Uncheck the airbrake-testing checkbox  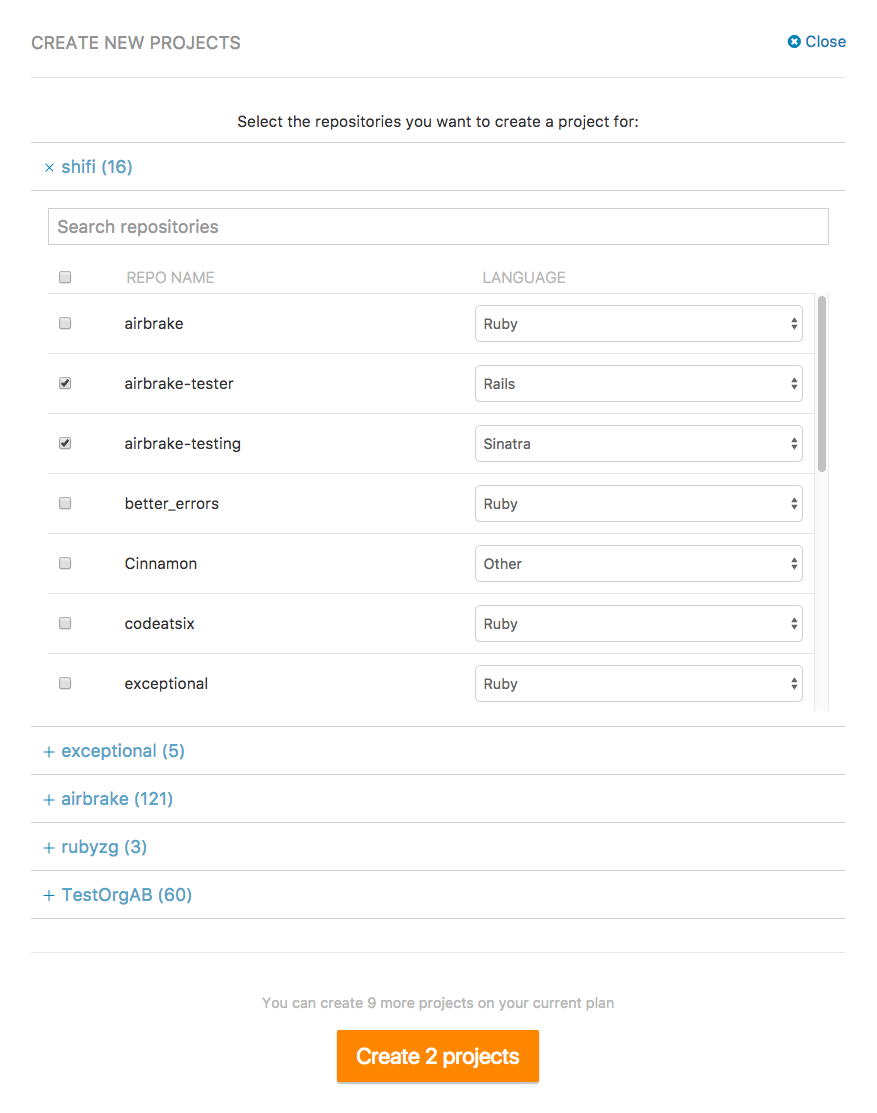(65, 443)
